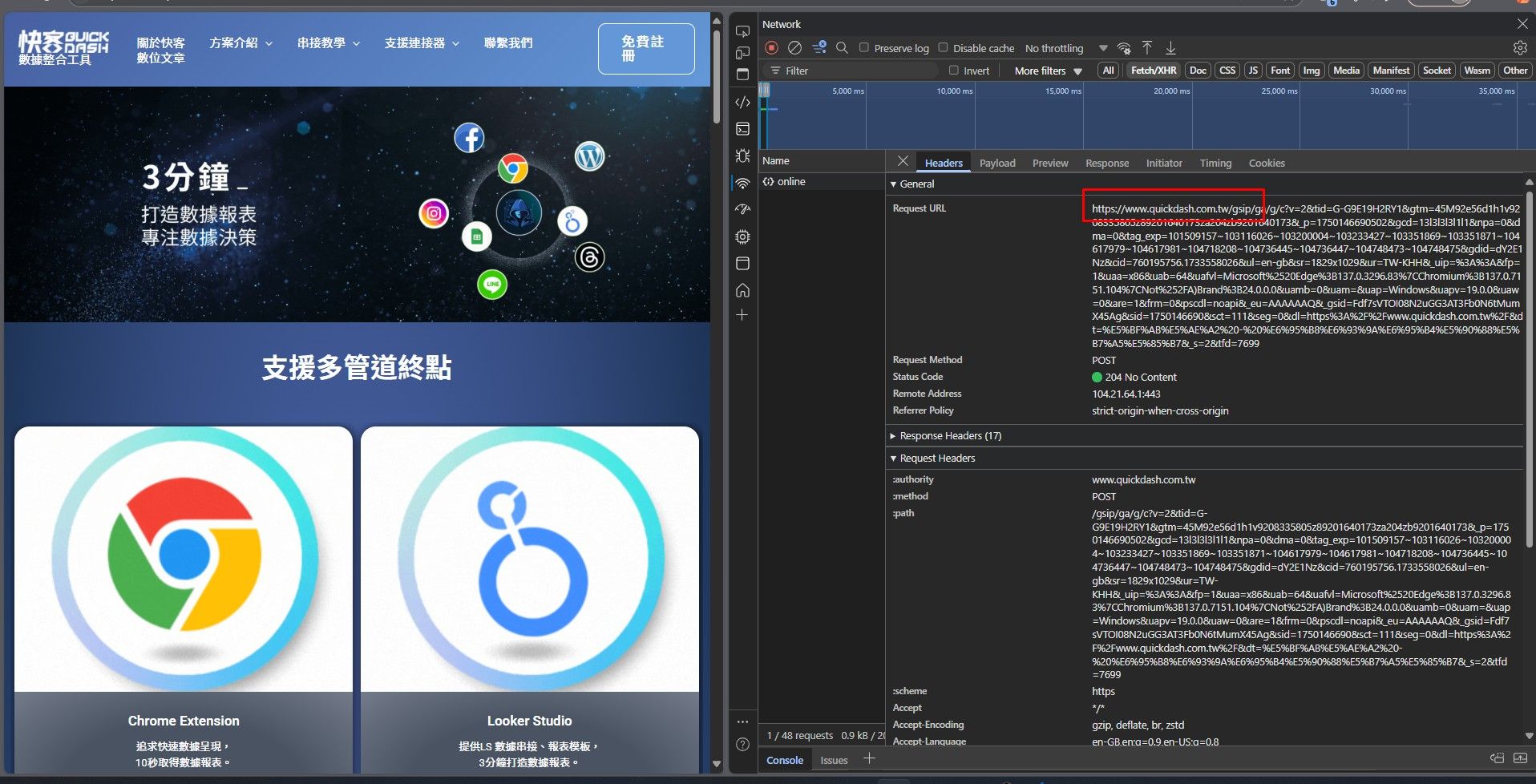Open the 關於快客 數位文章 link
1536x784 pixels.
[160, 50]
